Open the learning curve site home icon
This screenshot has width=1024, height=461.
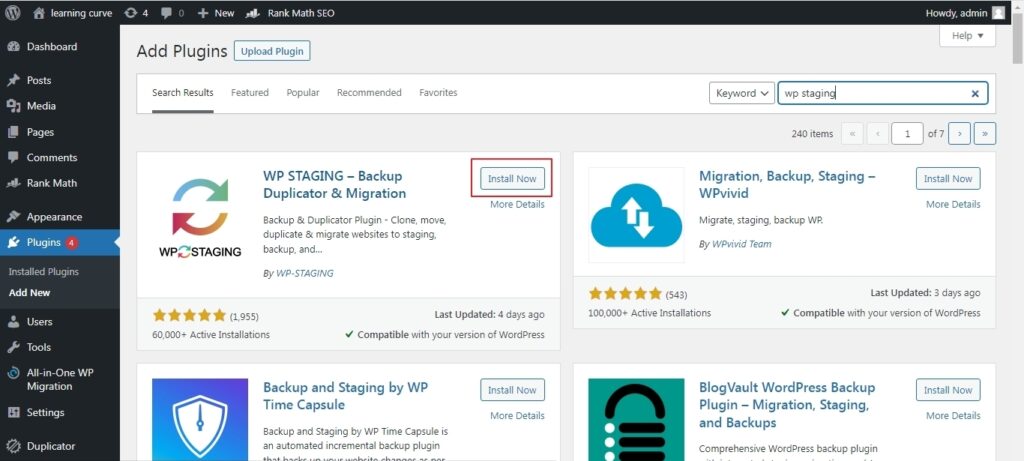tap(39, 12)
